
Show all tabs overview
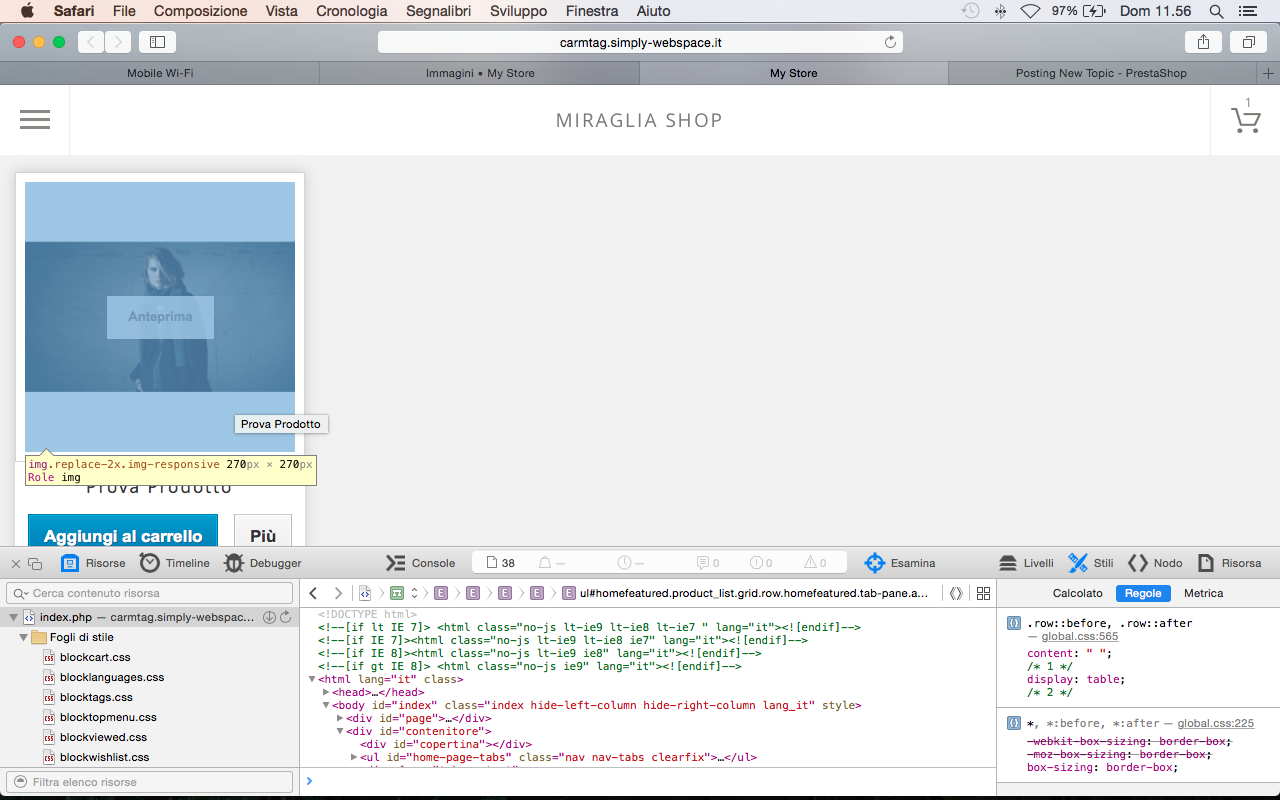[1248, 42]
